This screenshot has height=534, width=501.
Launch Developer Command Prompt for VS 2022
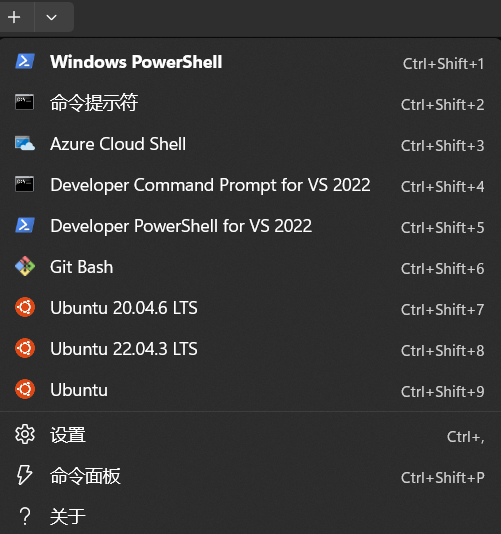point(250,185)
